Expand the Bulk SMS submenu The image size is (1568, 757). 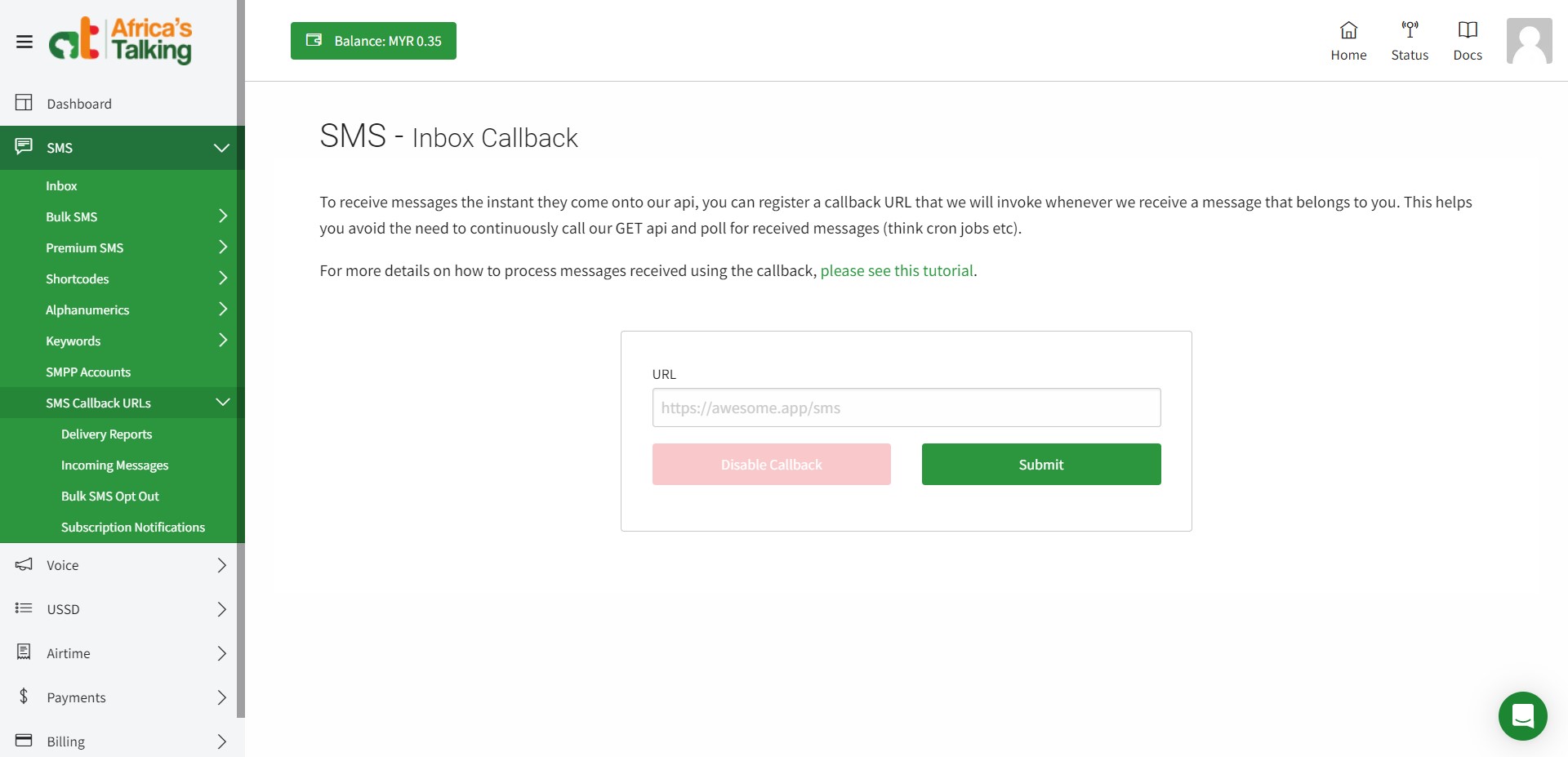pyautogui.click(x=222, y=216)
